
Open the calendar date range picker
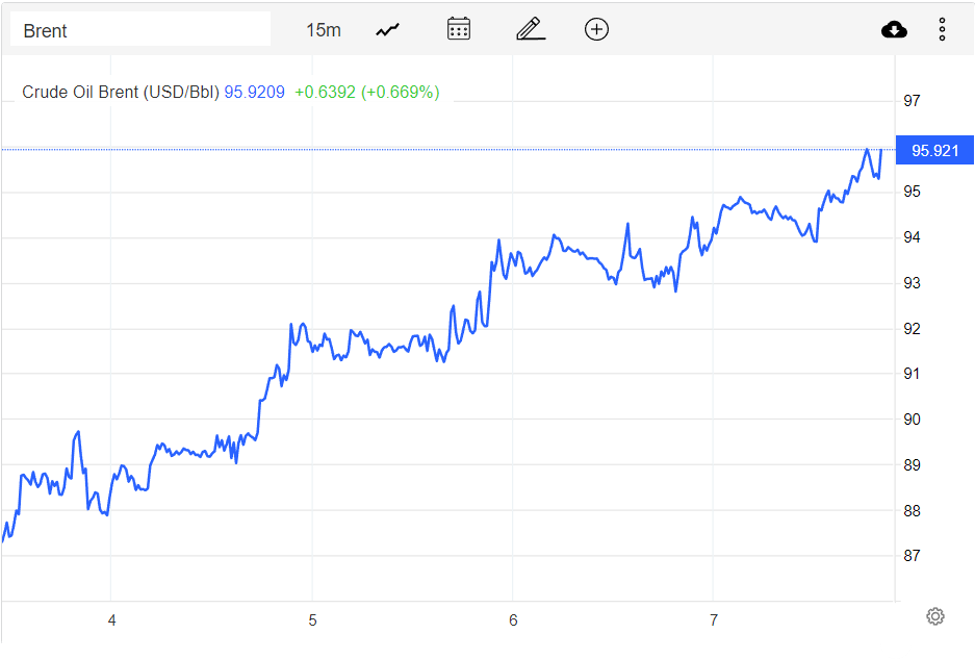(459, 29)
